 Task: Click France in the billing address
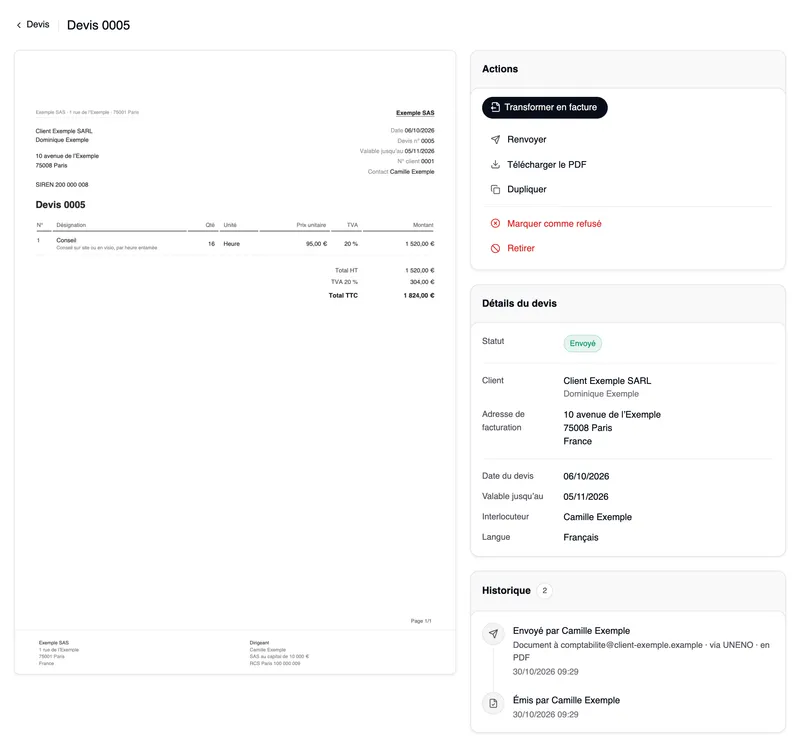coord(578,441)
